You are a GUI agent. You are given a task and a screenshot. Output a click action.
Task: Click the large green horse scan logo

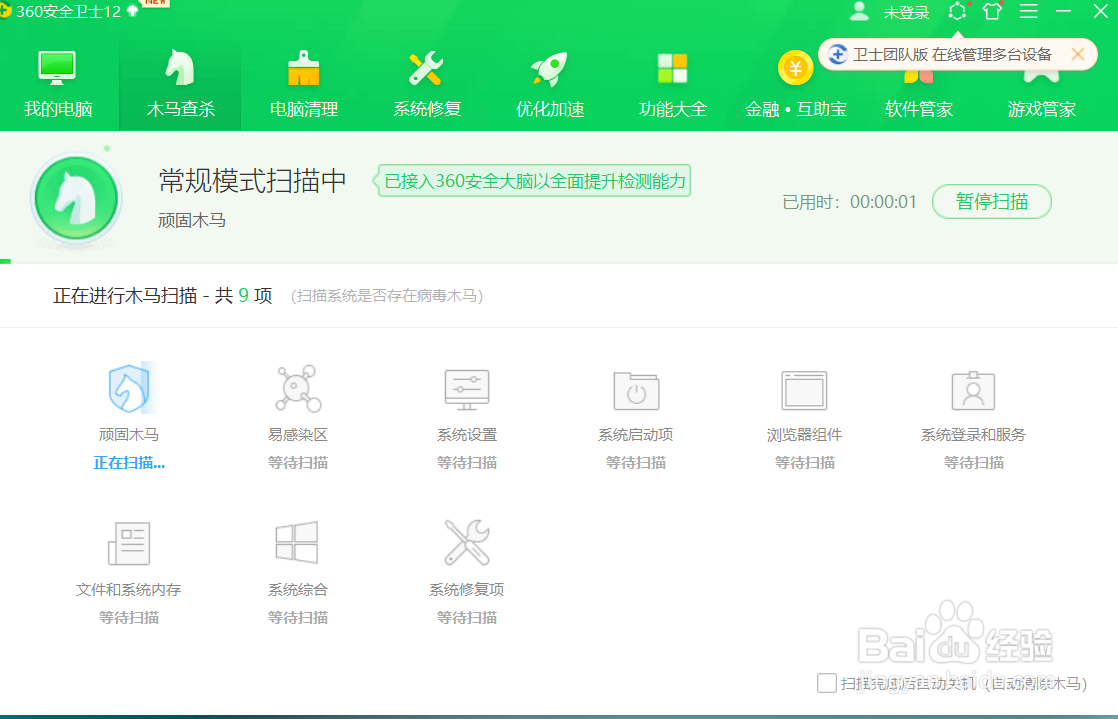point(76,198)
